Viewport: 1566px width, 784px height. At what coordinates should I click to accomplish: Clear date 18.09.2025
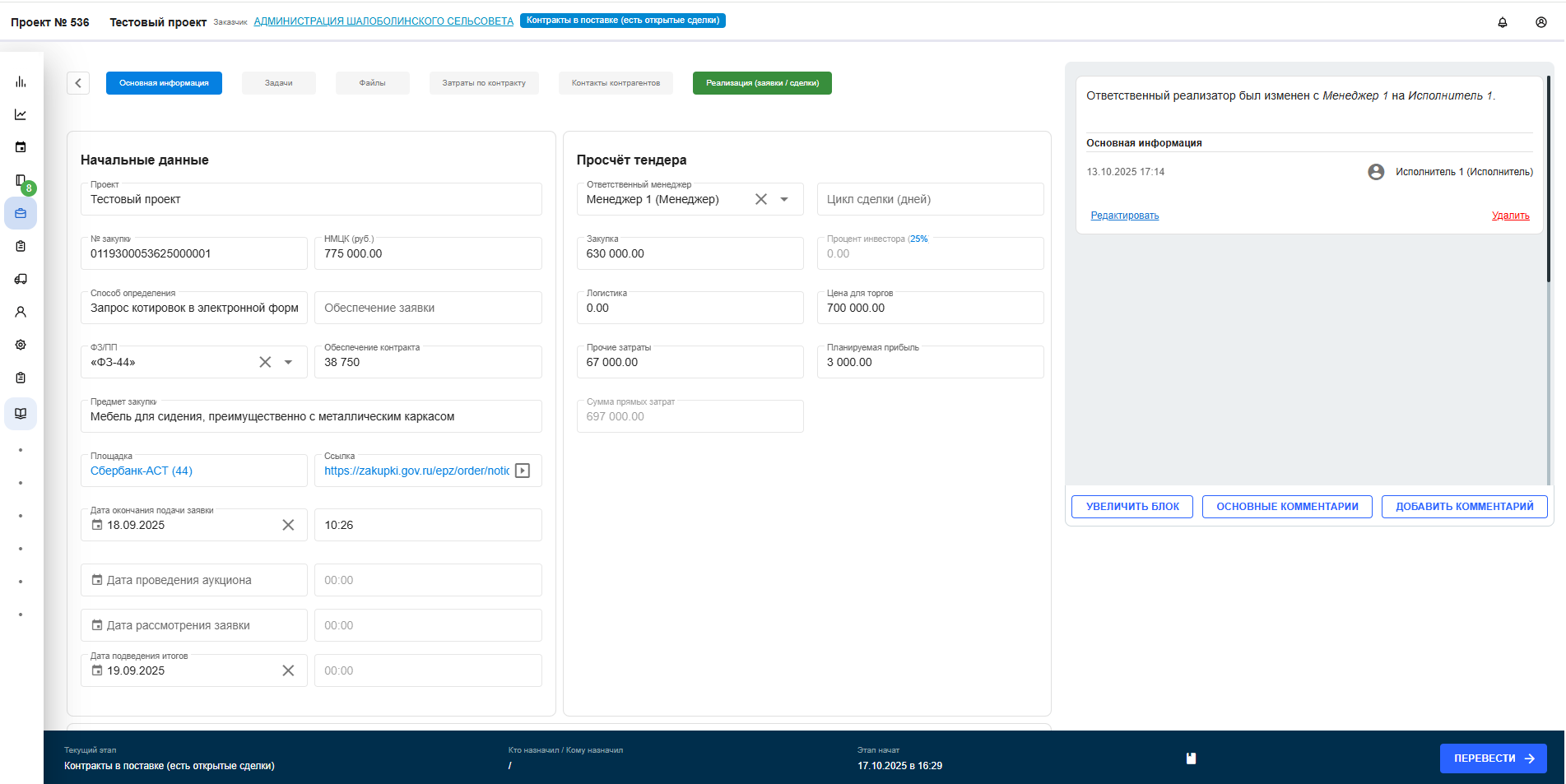[288, 525]
